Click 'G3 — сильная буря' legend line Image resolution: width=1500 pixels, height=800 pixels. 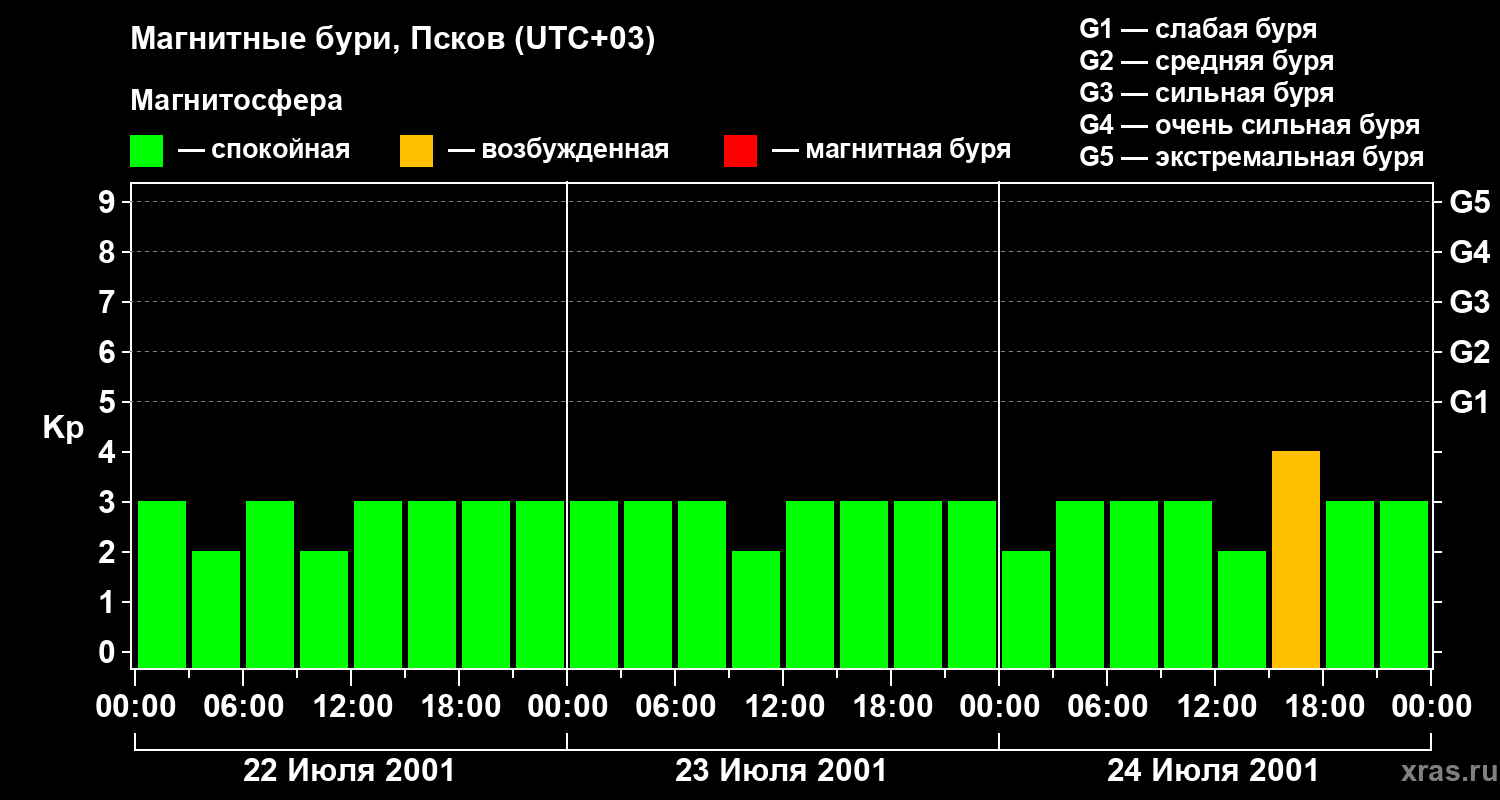click(1206, 93)
